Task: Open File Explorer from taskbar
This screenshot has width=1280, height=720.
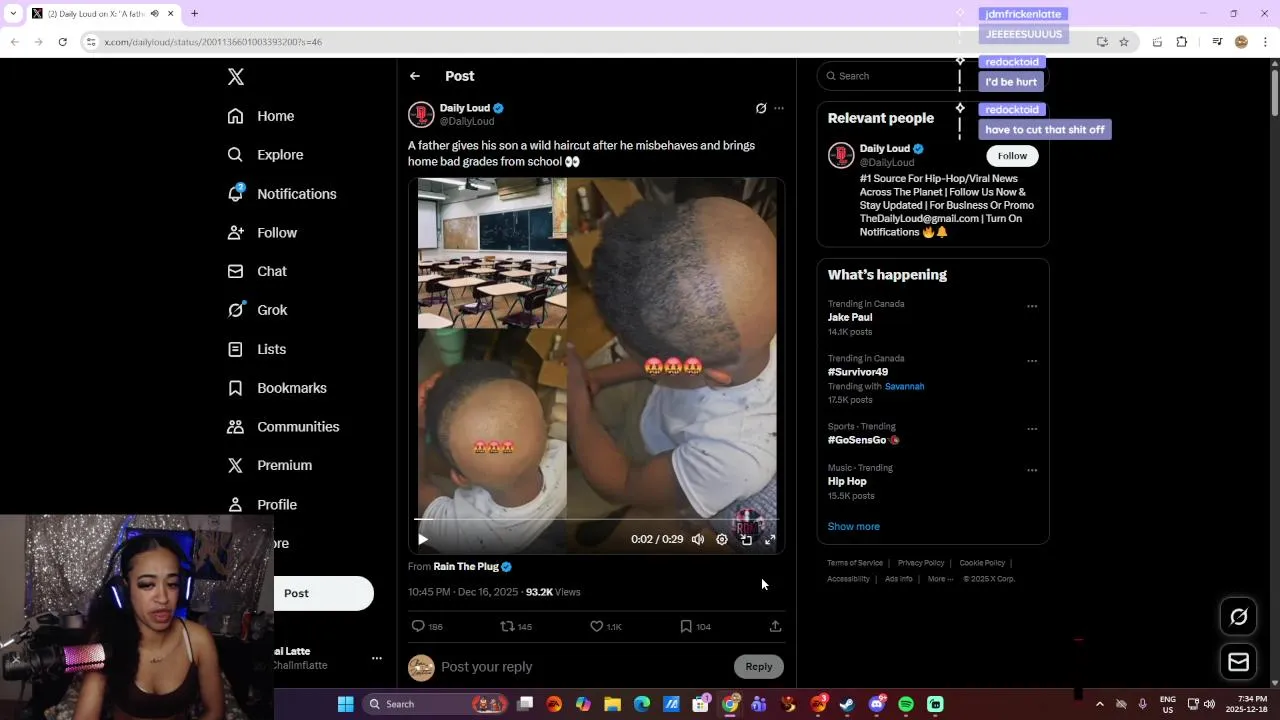Action: pyautogui.click(x=612, y=704)
